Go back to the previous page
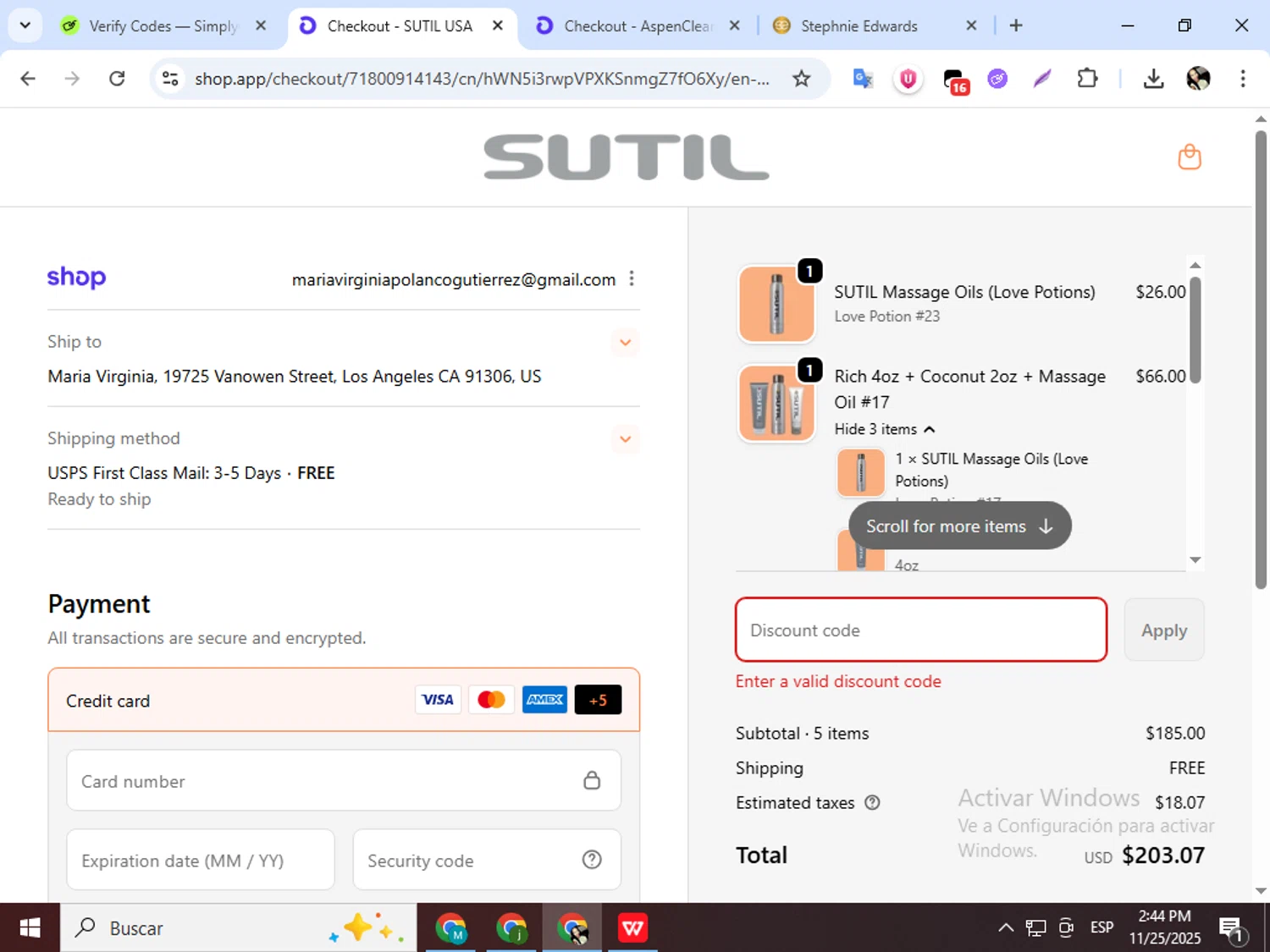This screenshot has height=952, width=1270. point(28,79)
